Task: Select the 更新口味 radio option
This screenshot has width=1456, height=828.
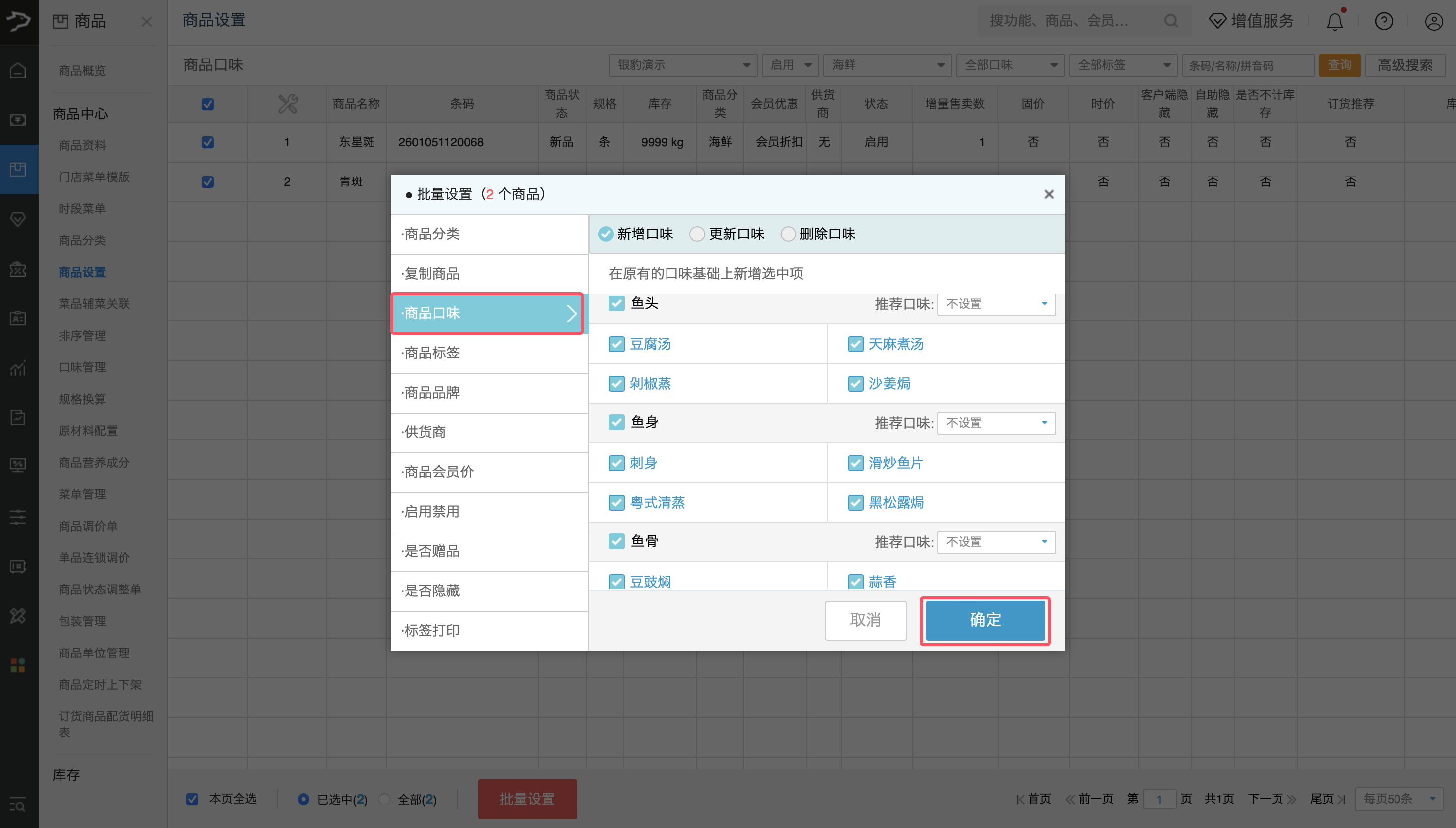Action: pyautogui.click(x=697, y=234)
